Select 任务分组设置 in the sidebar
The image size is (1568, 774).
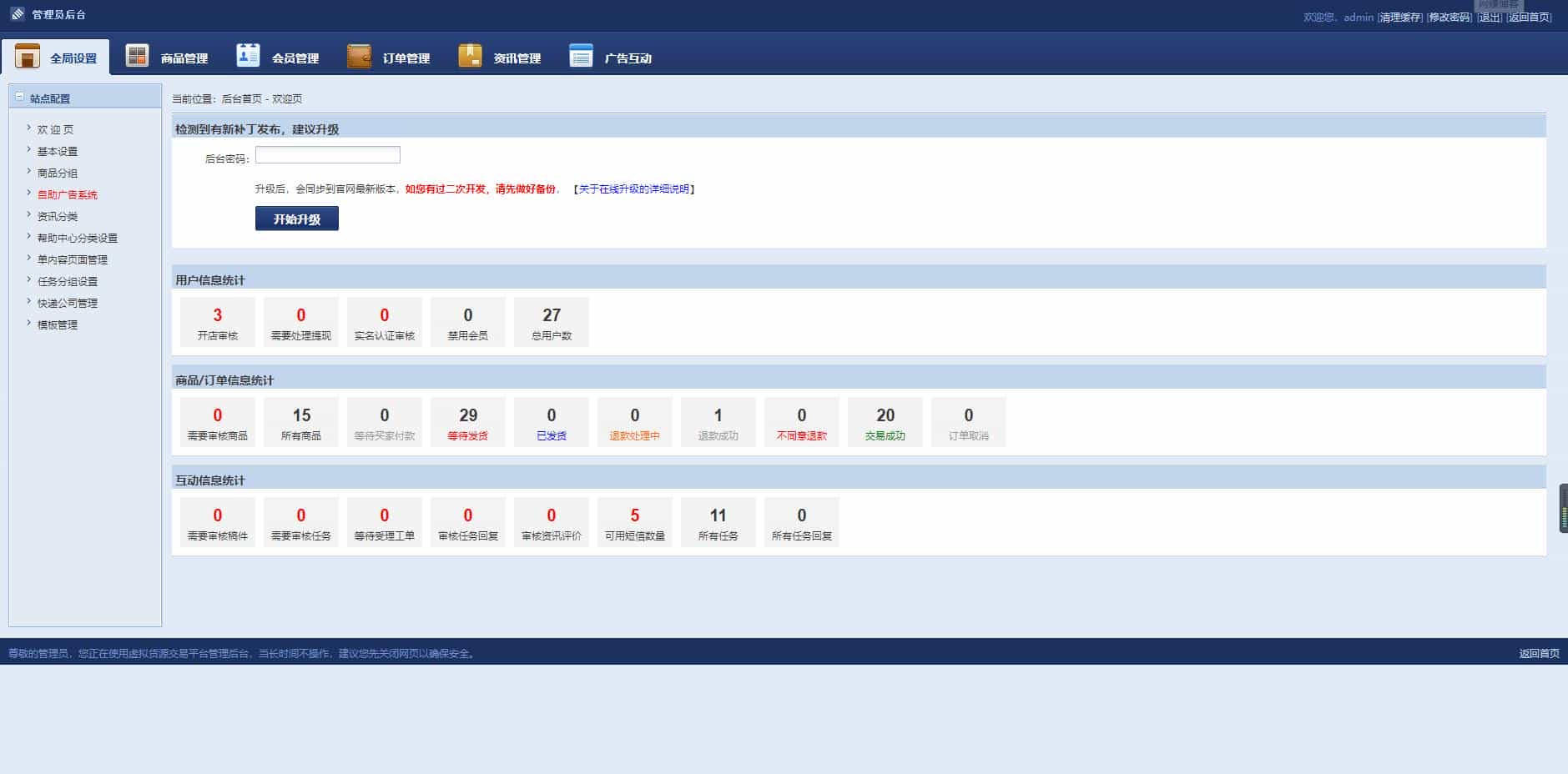click(68, 281)
